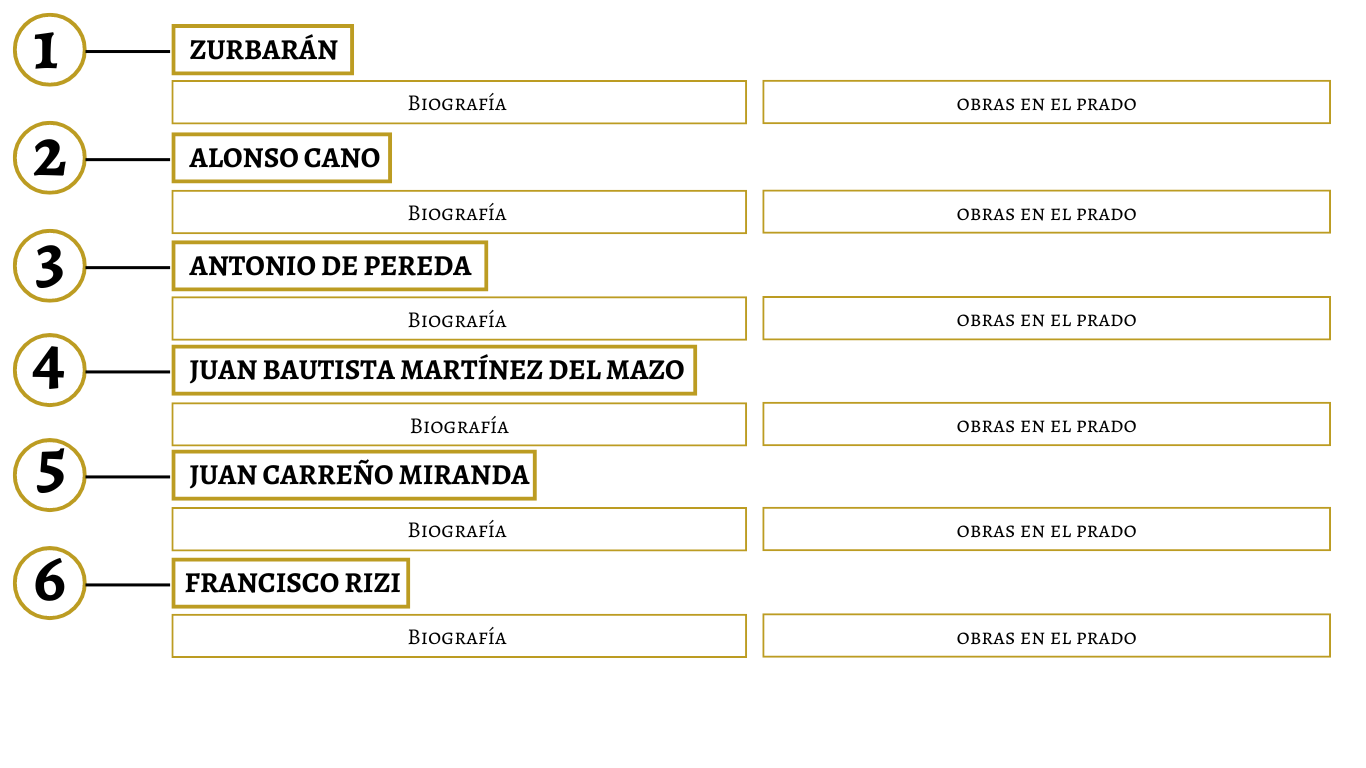Open Zurbarán's Biografía
Screen dimensions: 1366x768
(459, 102)
